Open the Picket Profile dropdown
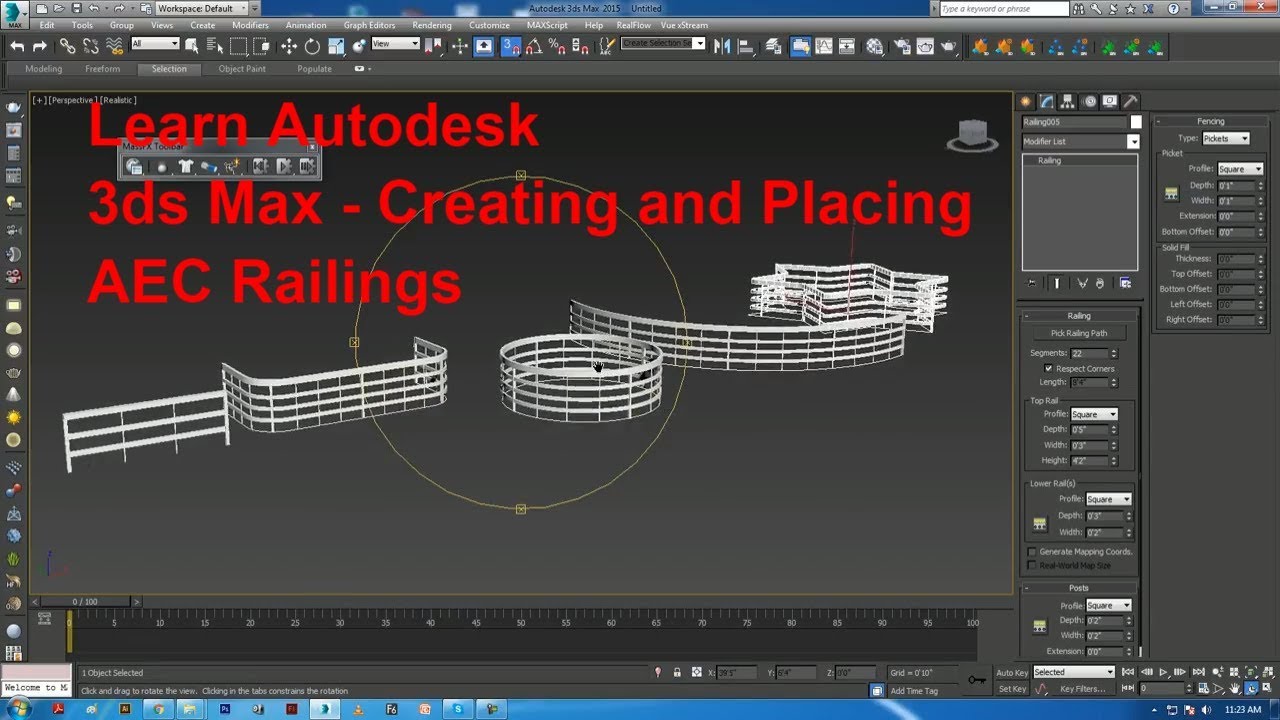The height and width of the screenshot is (720, 1280). tap(1240, 169)
